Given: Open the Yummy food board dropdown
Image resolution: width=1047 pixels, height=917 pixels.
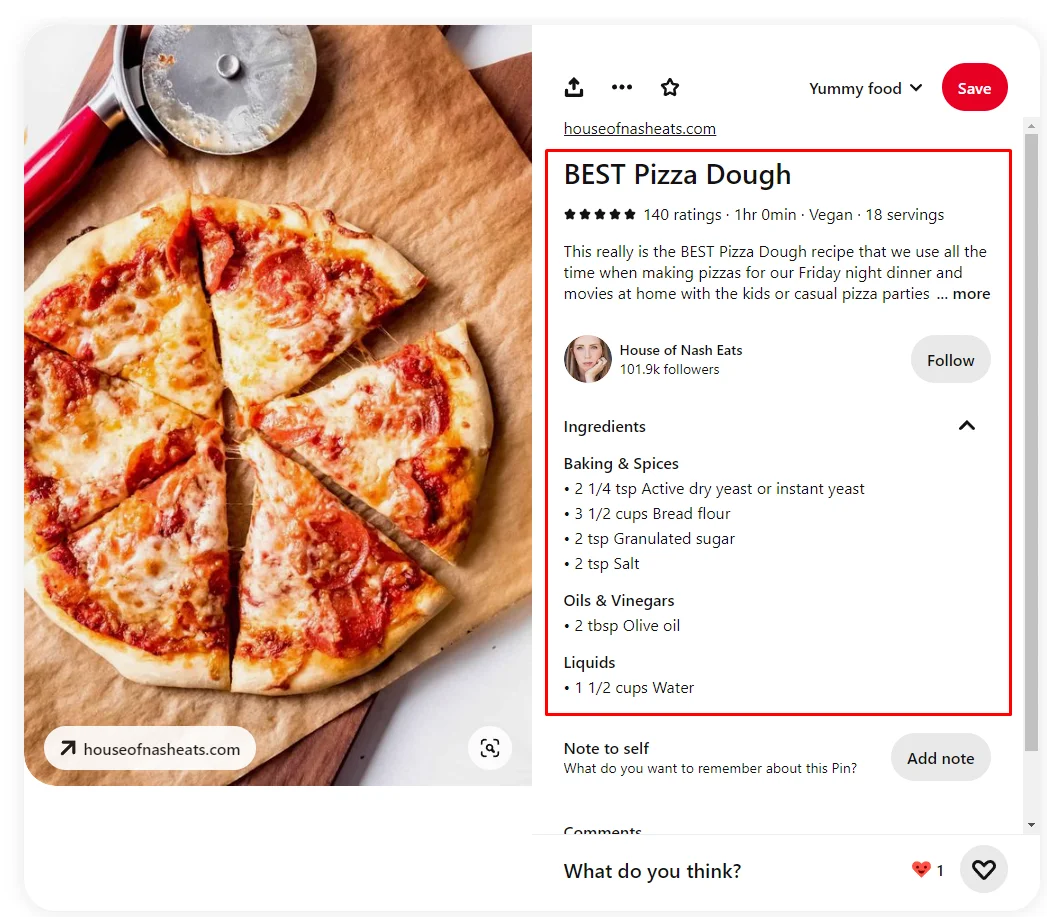Looking at the screenshot, I should coord(864,88).
